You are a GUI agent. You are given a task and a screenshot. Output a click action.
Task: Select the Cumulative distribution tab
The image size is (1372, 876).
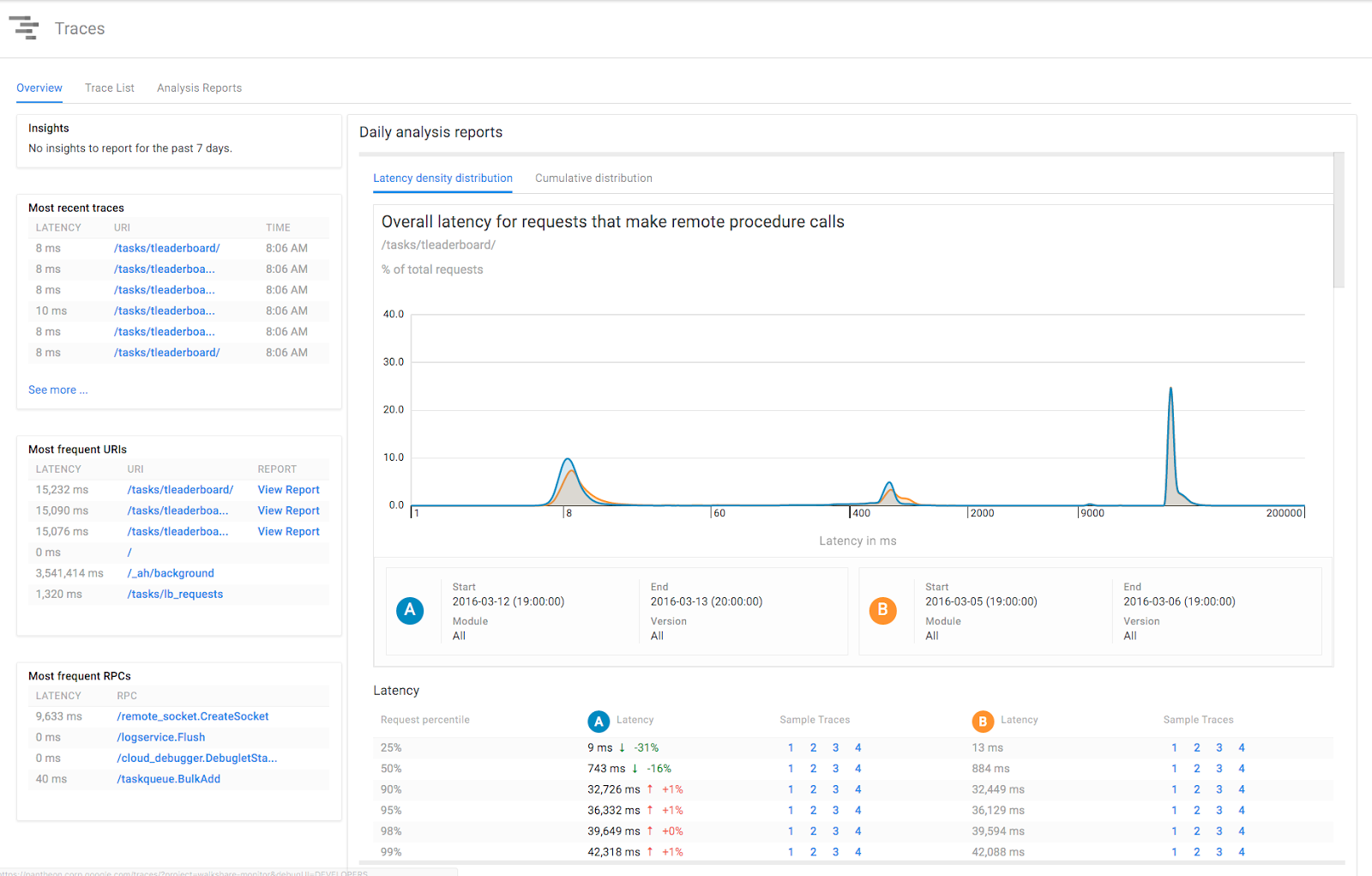click(593, 178)
